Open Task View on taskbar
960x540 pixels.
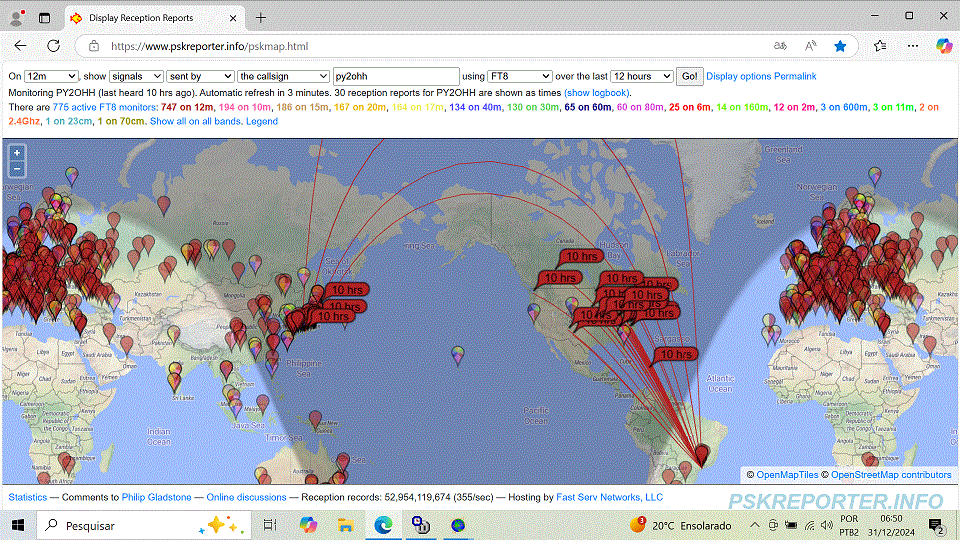tap(270, 525)
